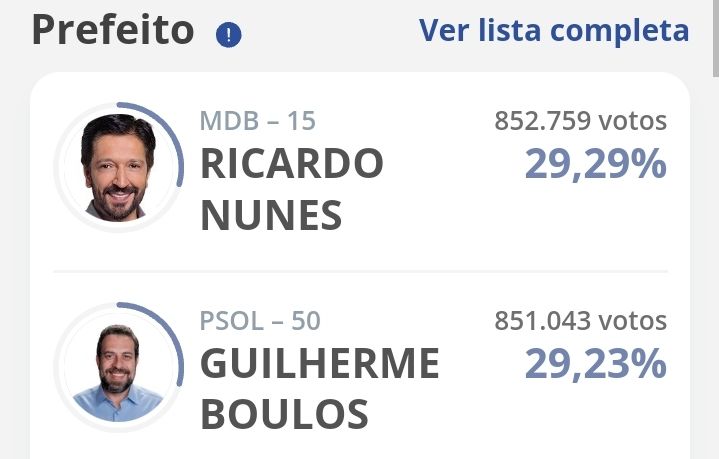Click the 852.759 votos count
719x459 pixels.
point(580,121)
